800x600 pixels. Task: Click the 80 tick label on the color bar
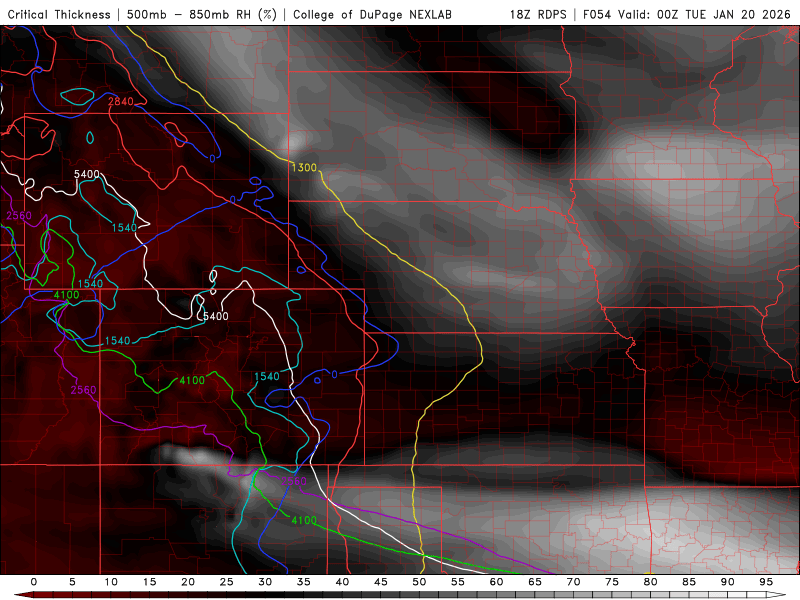pos(651,582)
